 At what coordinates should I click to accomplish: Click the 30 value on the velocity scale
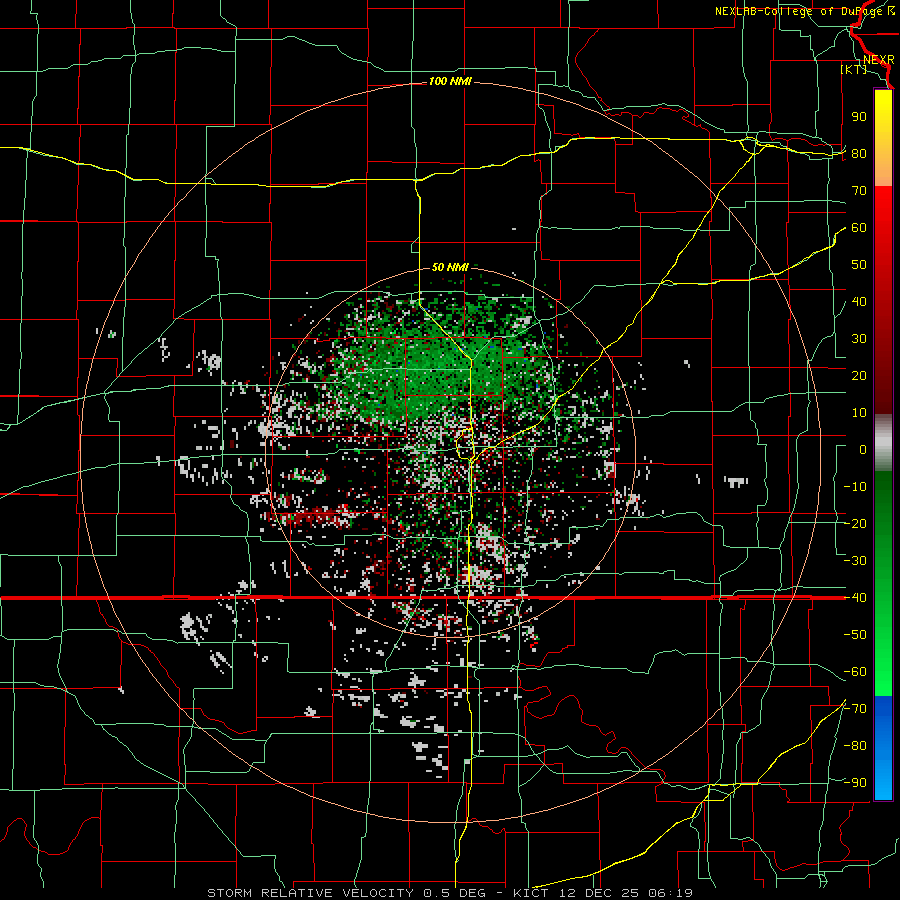point(859,339)
